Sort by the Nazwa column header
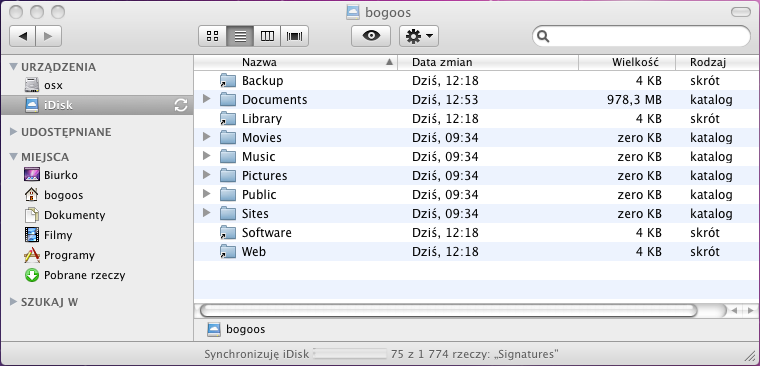This screenshot has width=760, height=366. coord(295,62)
